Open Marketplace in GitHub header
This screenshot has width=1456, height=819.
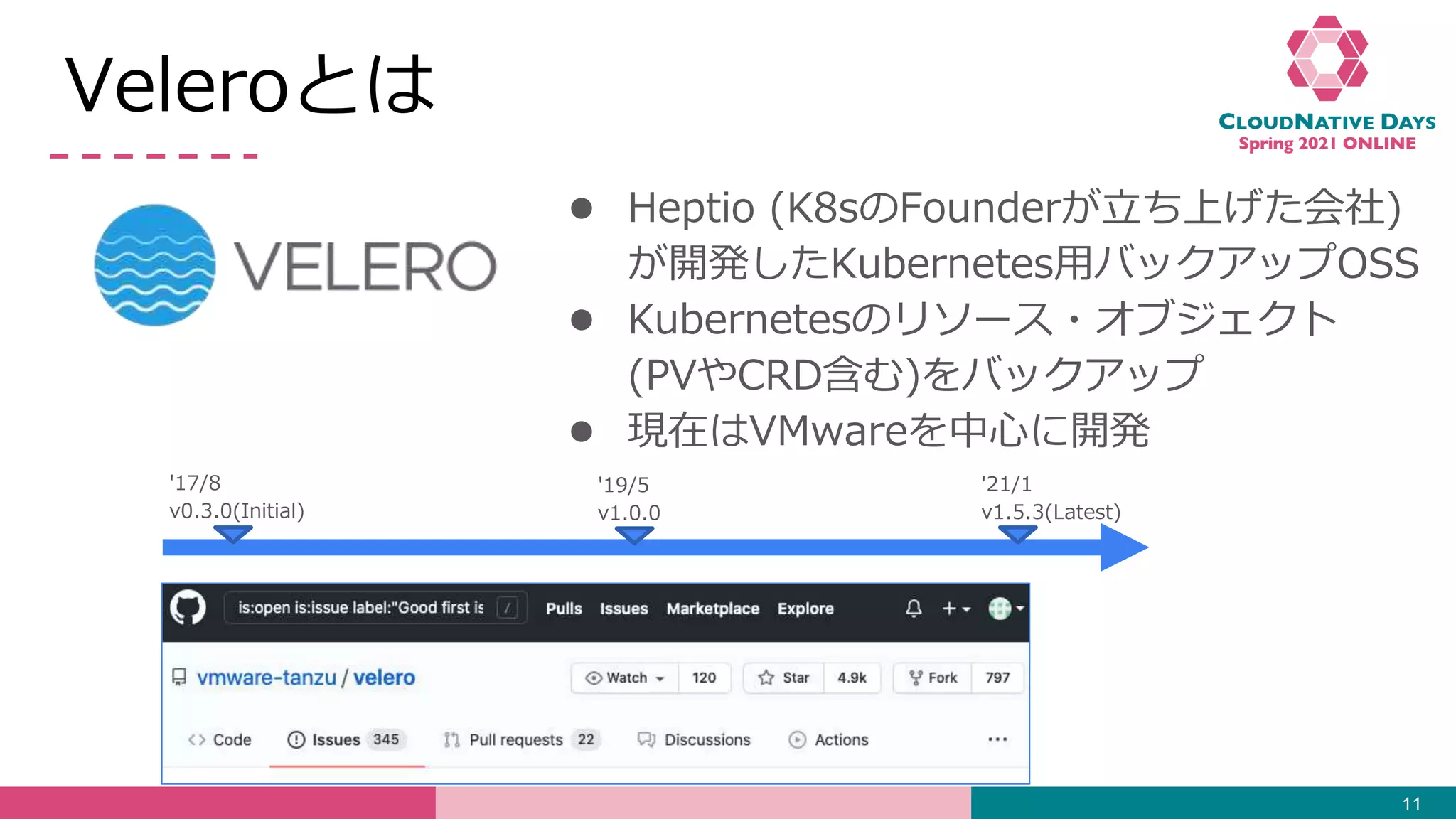[712, 609]
